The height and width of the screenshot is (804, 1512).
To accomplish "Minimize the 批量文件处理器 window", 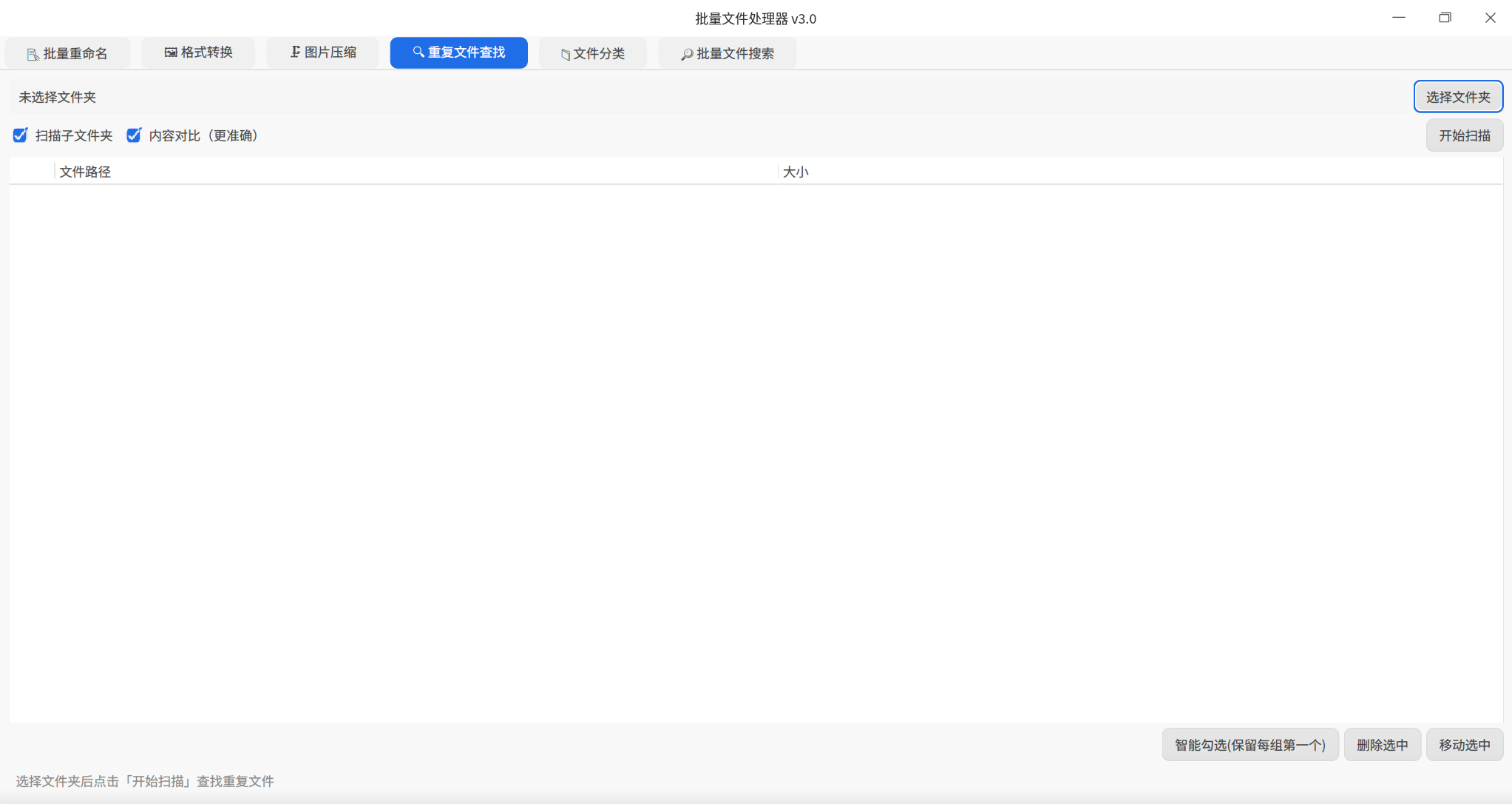I will pyautogui.click(x=1399, y=18).
